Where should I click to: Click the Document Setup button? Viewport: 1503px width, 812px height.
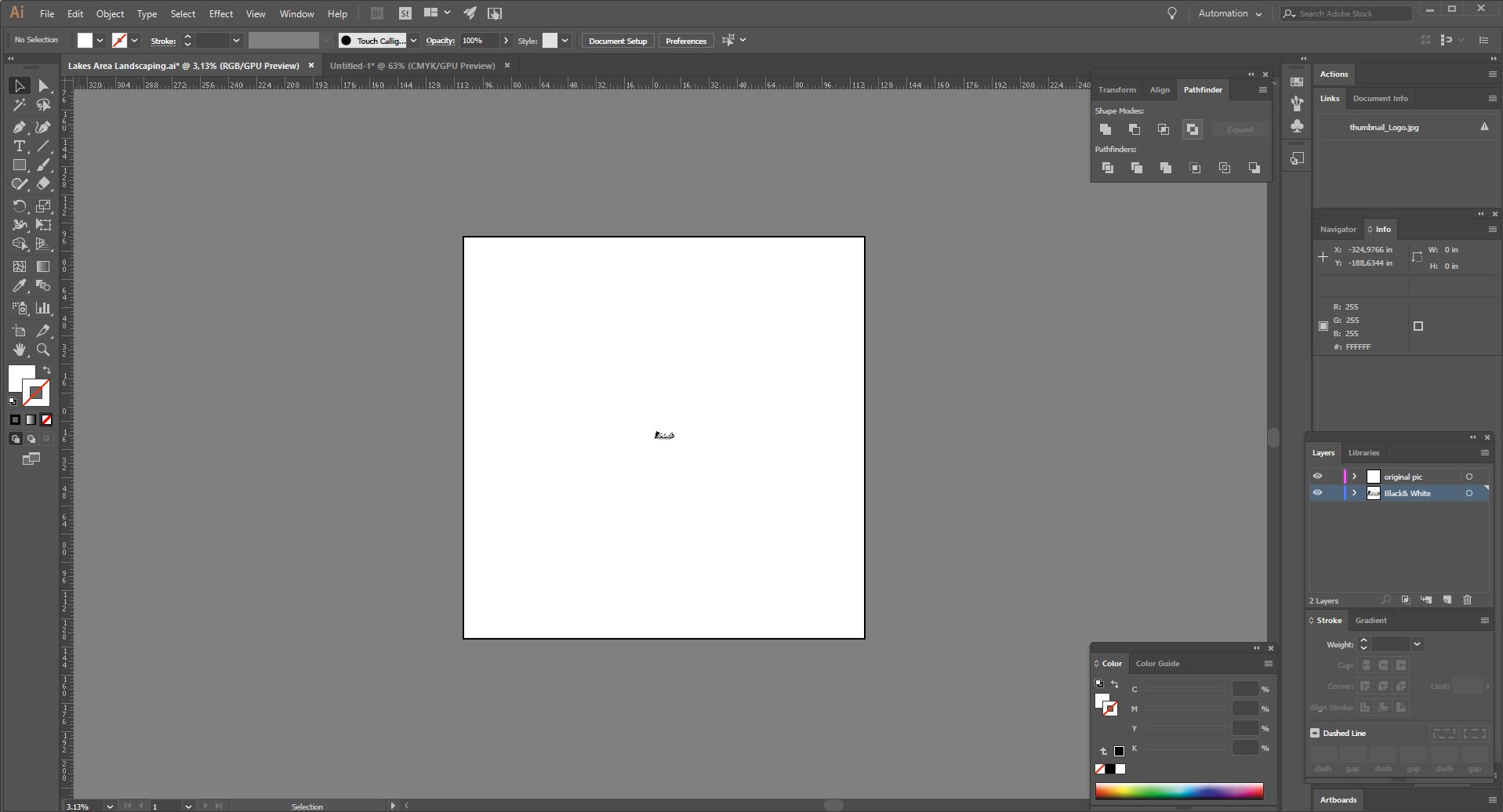(618, 41)
